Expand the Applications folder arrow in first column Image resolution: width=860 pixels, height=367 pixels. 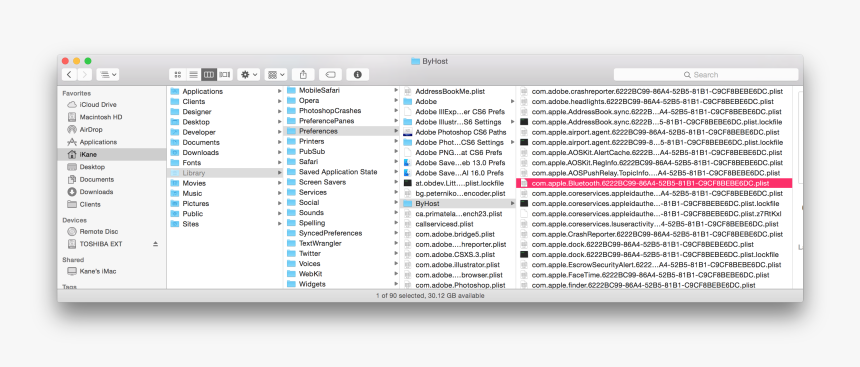280,91
